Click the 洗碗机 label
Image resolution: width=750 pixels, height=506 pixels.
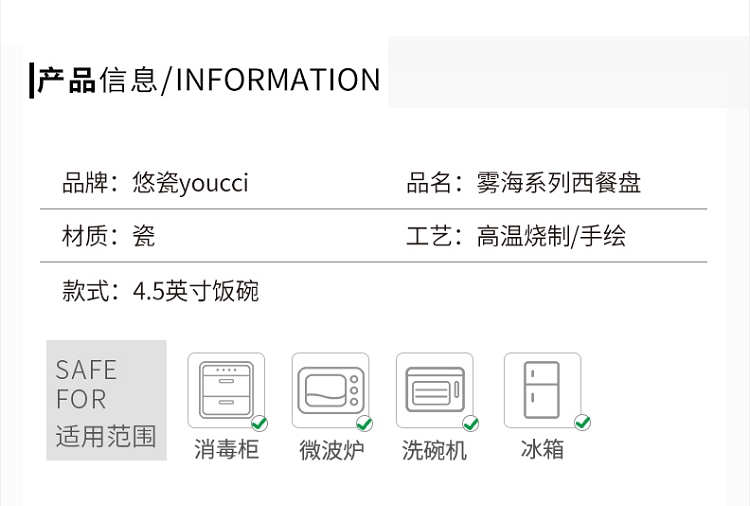(x=434, y=450)
